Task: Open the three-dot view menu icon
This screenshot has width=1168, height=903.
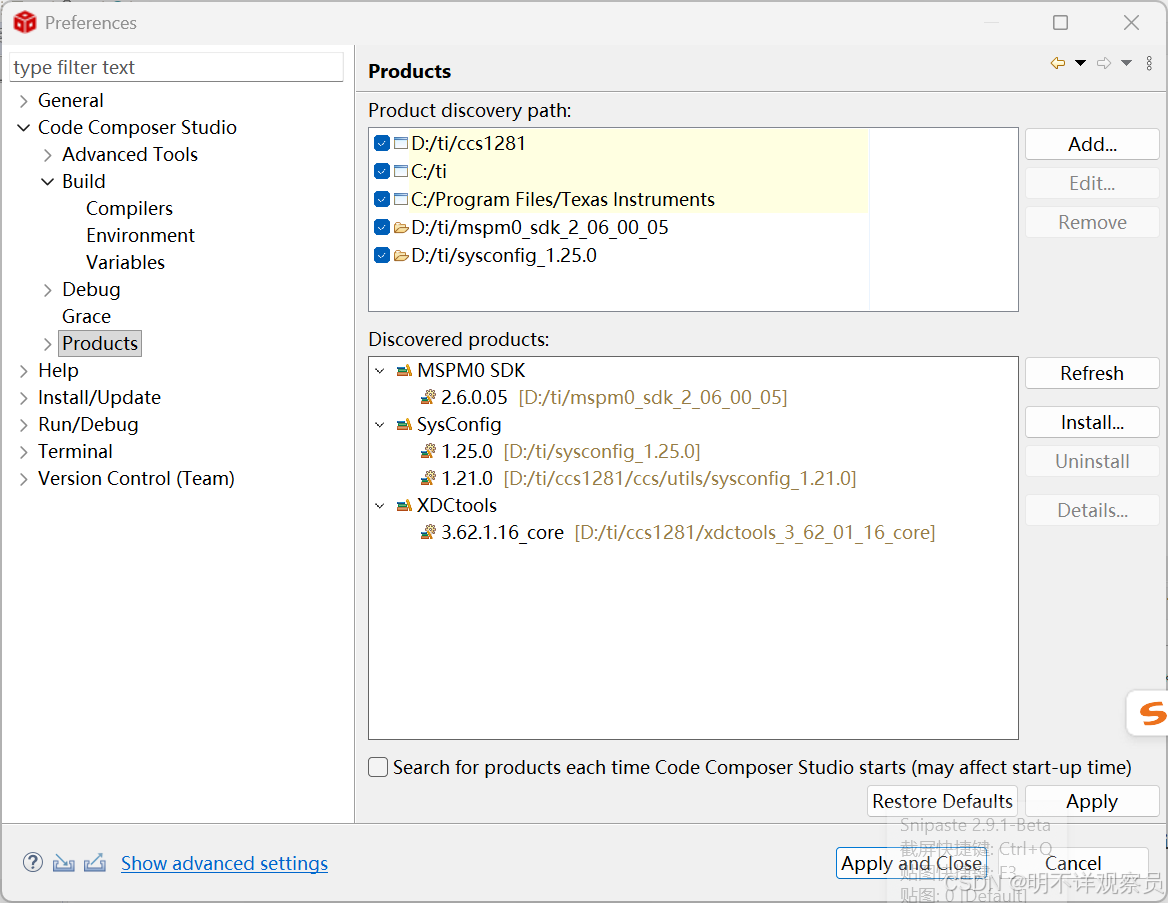Action: pos(1149,64)
